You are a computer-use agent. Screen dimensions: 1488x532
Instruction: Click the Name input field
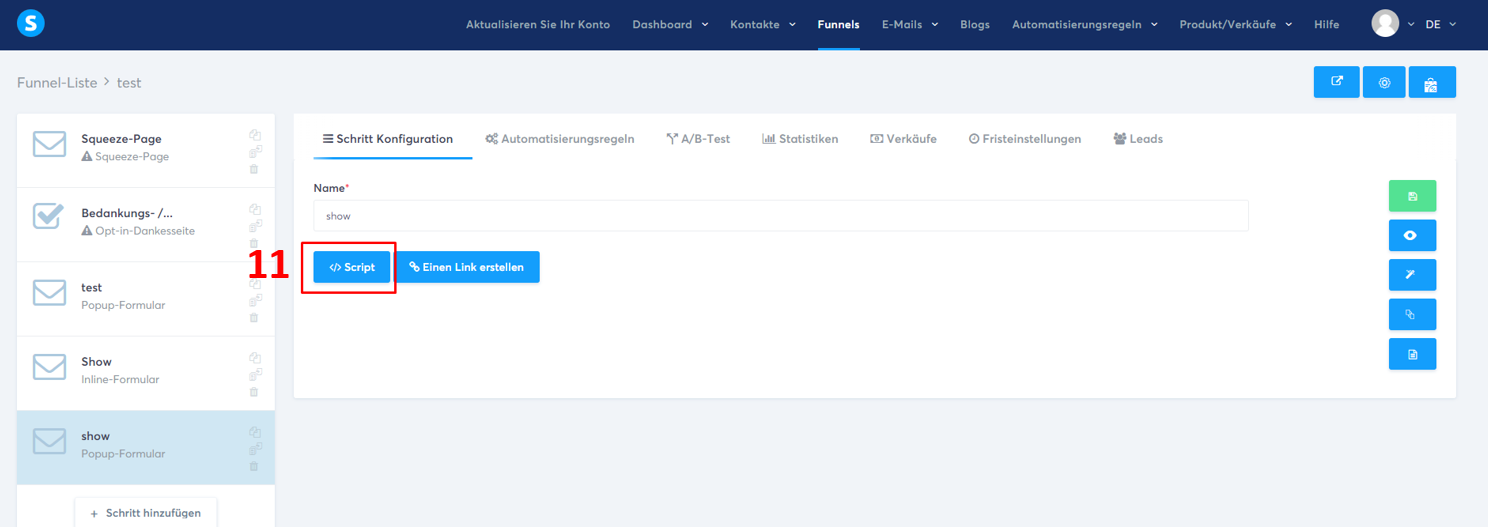point(781,216)
